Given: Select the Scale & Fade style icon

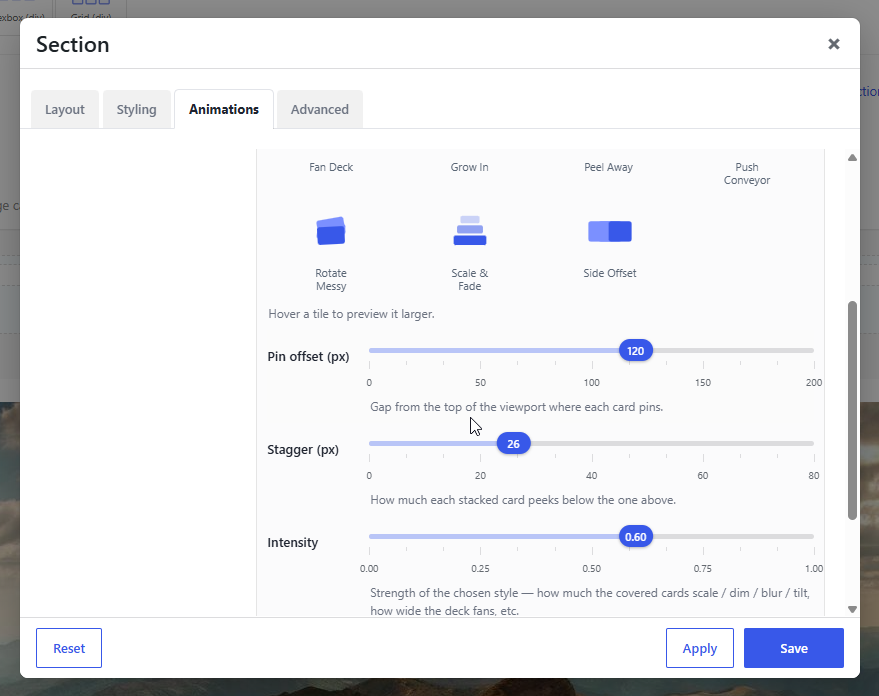Looking at the screenshot, I should (x=470, y=231).
